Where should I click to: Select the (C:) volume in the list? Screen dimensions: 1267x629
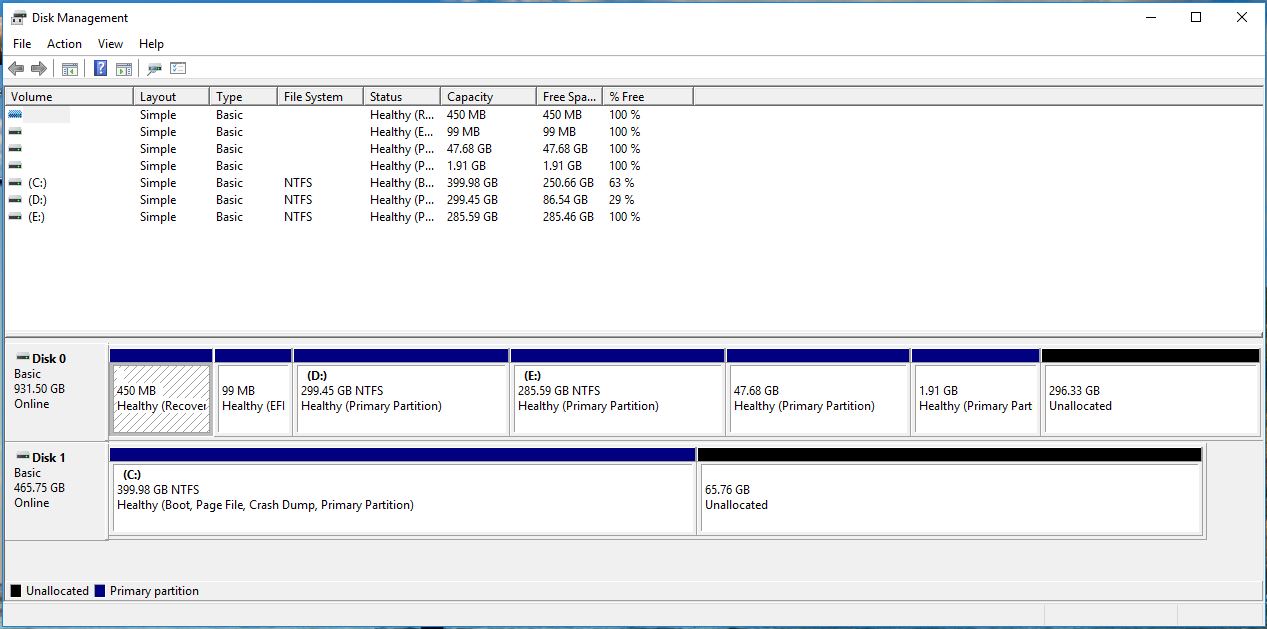tap(37, 183)
